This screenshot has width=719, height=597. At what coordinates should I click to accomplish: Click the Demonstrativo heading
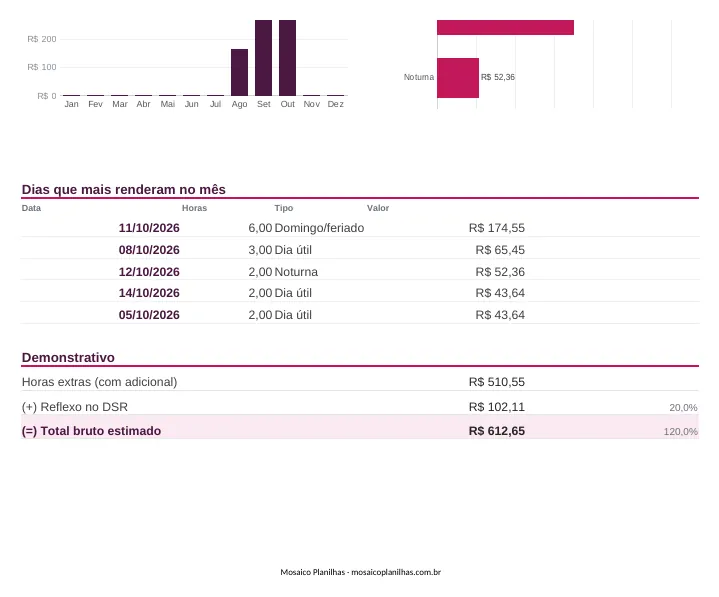pyautogui.click(x=68, y=358)
